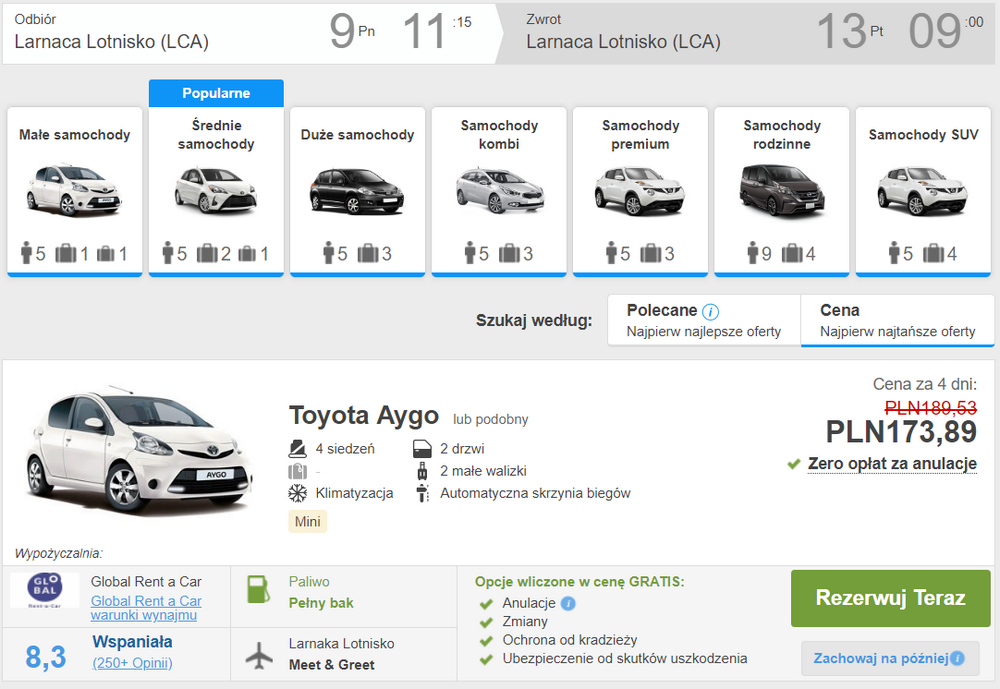Click the pickup date 9 Pn
Image resolution: width=1000 pixels, height=689 pixels.
click(x=352, y=31)
